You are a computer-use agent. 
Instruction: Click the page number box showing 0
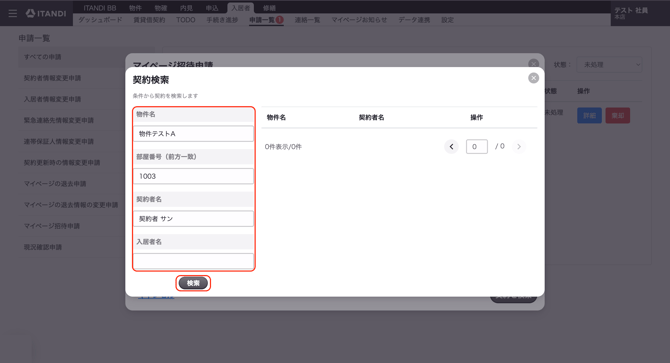(x=476, y=146)
